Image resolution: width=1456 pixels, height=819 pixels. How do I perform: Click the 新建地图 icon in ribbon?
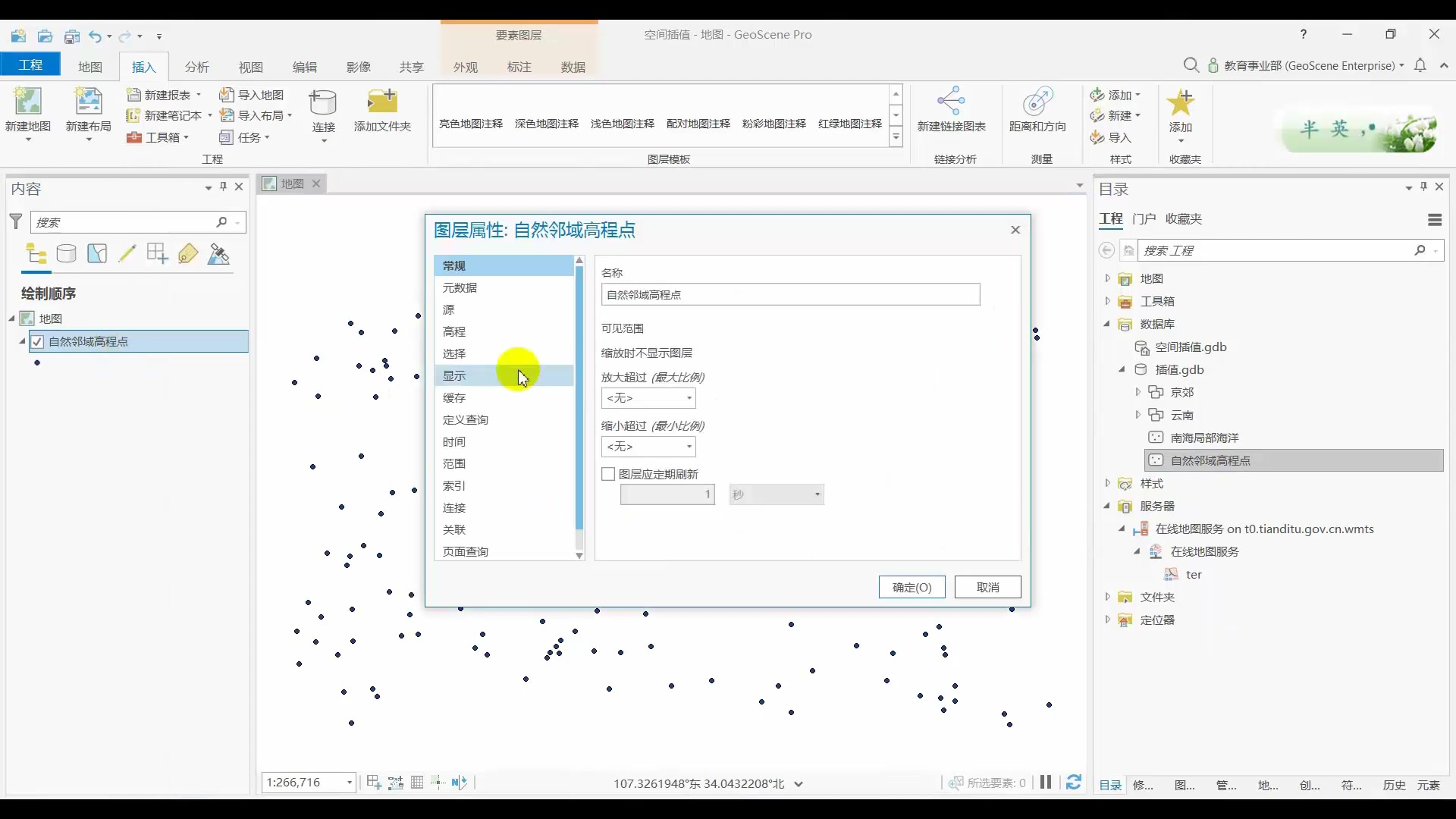[x=28, y=102]
